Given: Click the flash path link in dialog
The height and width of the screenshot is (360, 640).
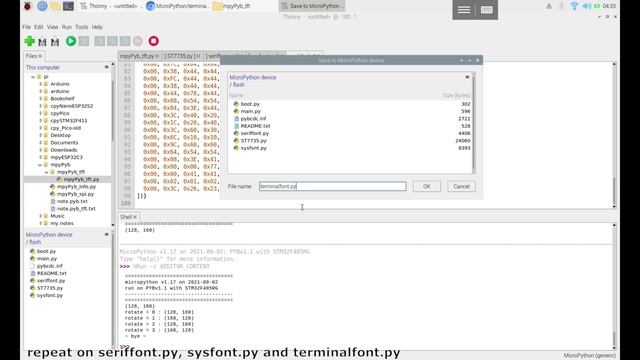Looking at the screenshot, I should 239,84.
